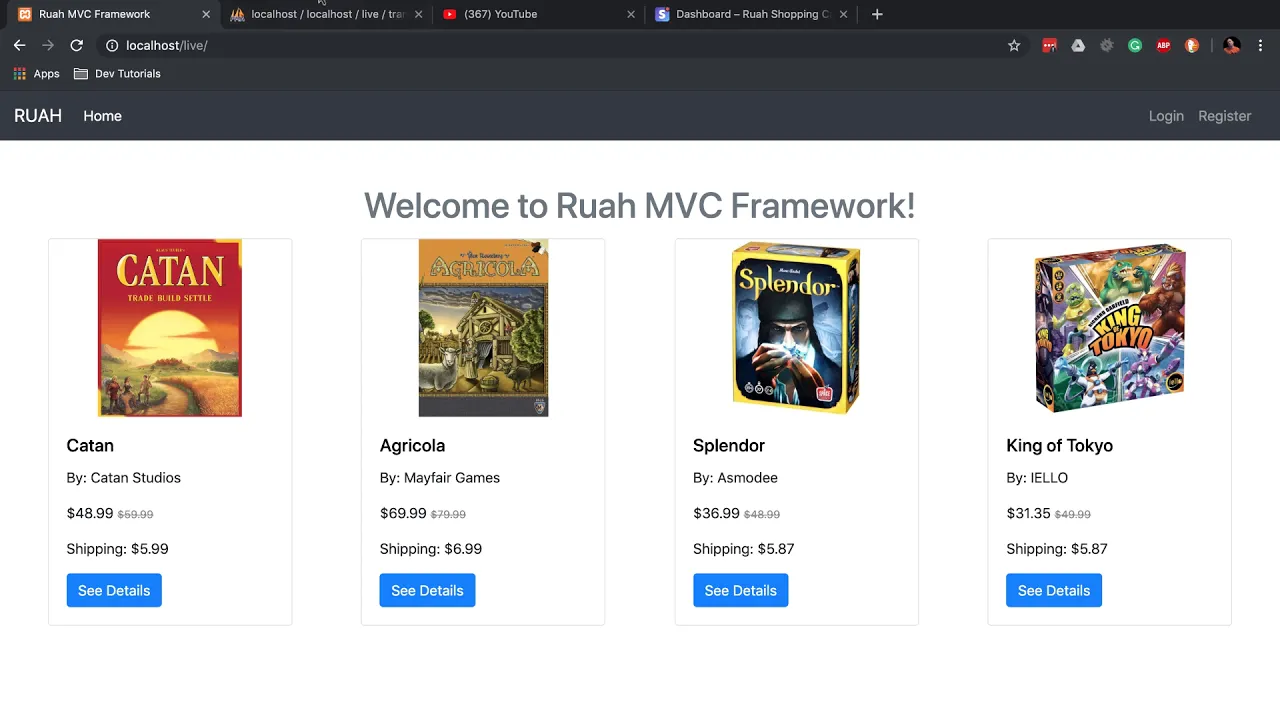View site information icon in address bar
Image resolution: width=1280 pixels, height=720 pixels.
(112, 45)
